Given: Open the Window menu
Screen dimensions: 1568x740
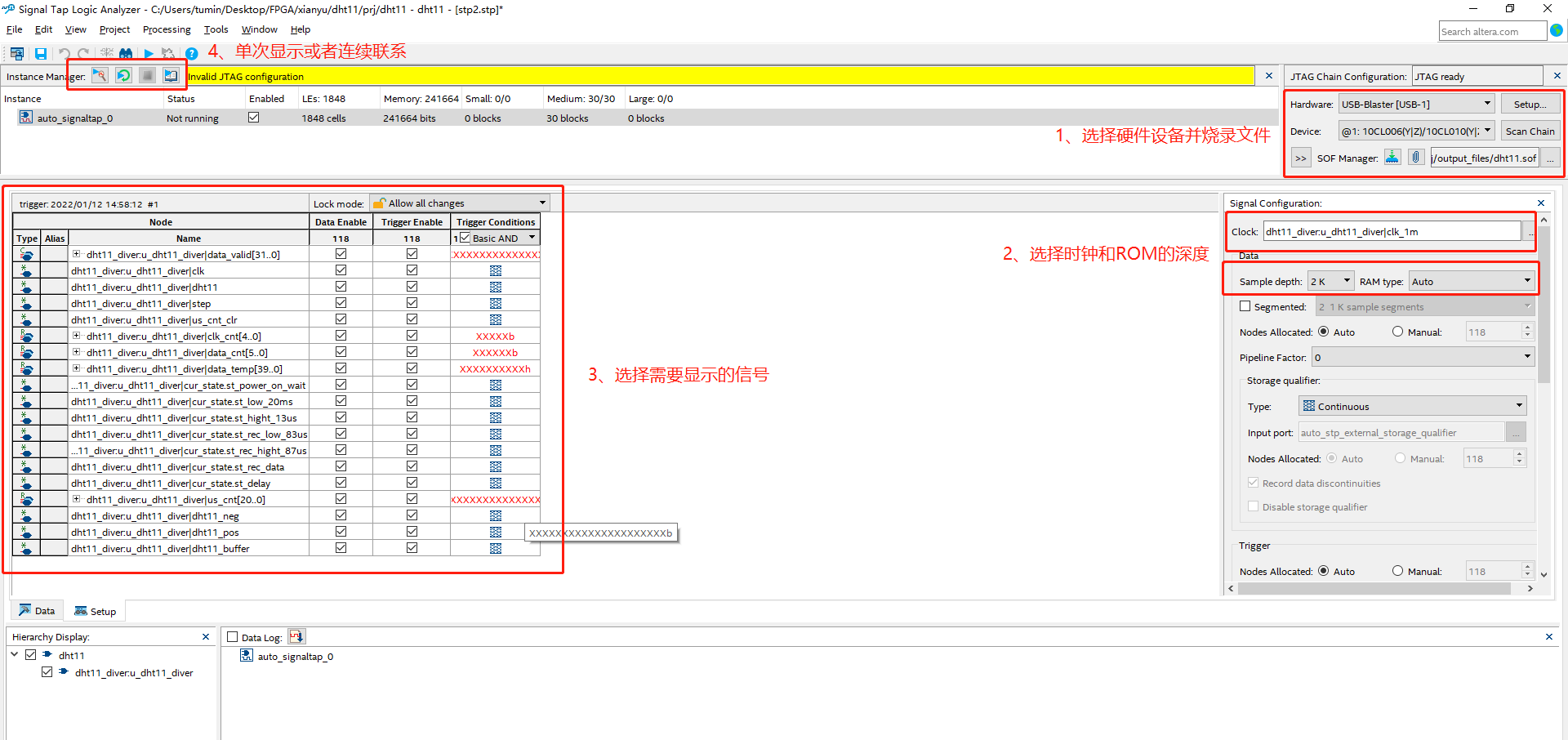Looking at the screenshot, I should click(x=259, y=29).
